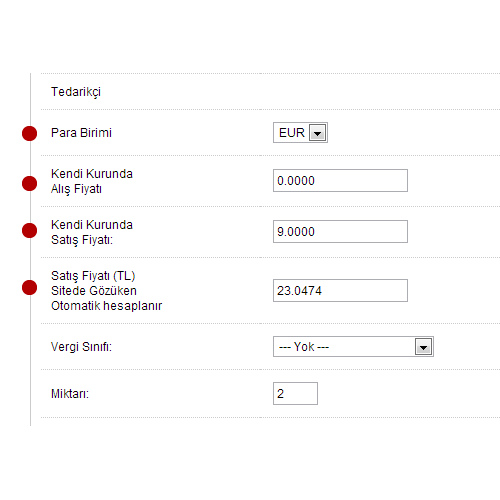Open the EUR currency dropdown
Image resolution: width=500 pixels, height=500 pixels.
point(300,133)
